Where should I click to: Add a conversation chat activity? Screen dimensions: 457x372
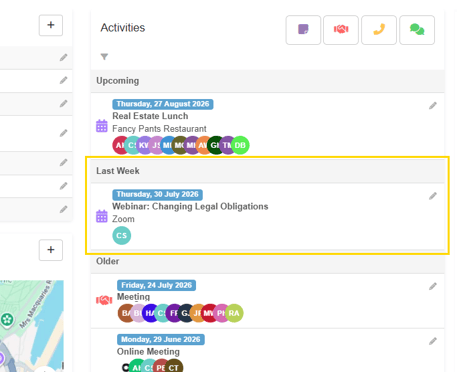click(x=417, y=30)
